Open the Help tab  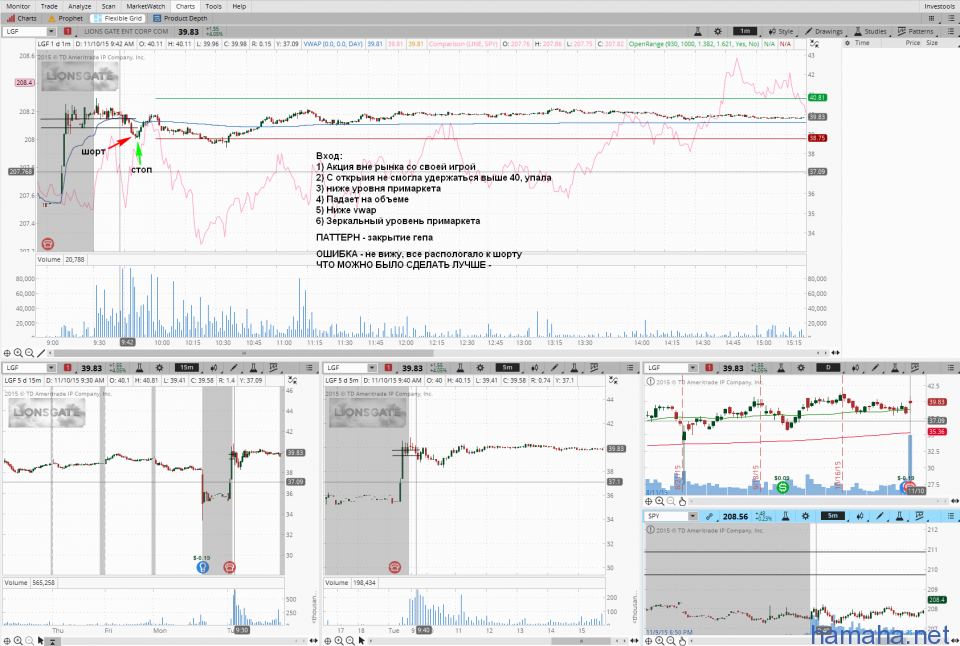click(239, 6)
